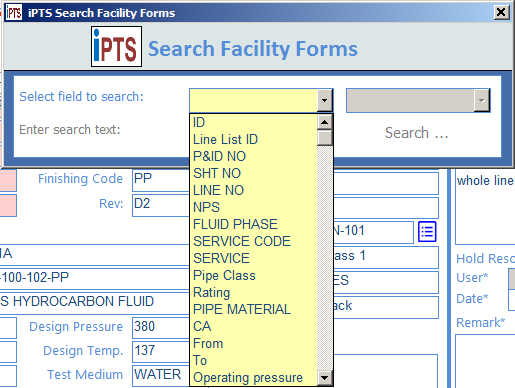Choose From in the field list
Viewport: 515px width, 388px height.
pyautogui.click(x=254, y=343)
